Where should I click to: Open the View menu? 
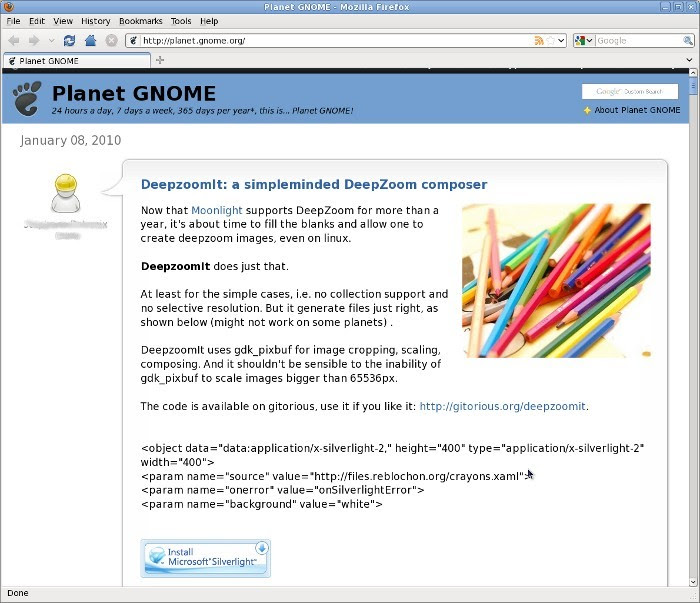63,21
